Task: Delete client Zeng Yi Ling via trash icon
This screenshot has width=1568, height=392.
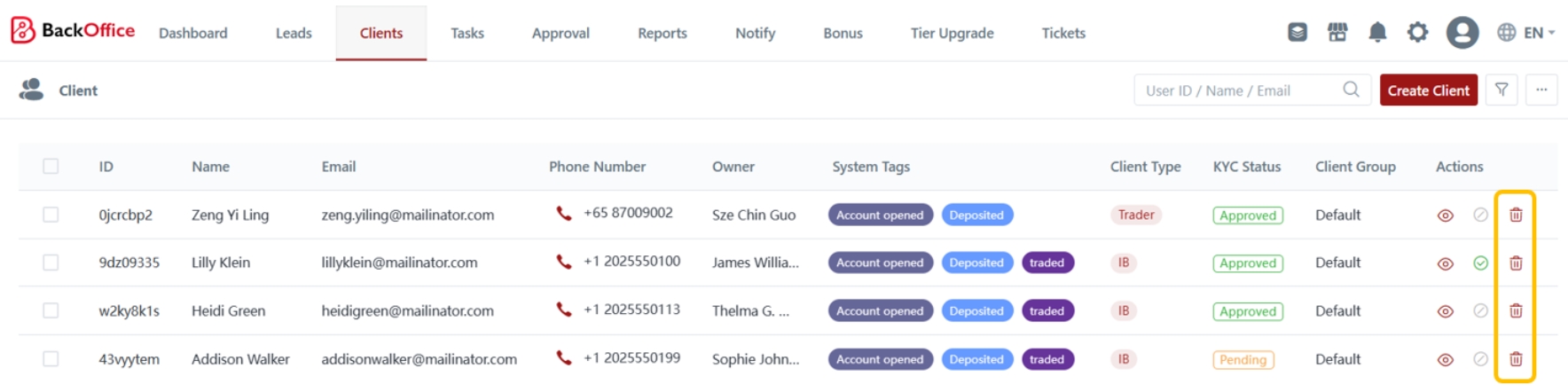Action: [x=1516, y=215]
